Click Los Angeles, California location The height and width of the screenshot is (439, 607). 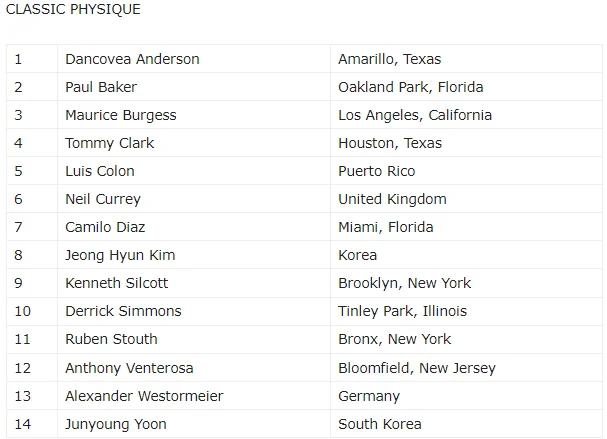[x=414, y=115]
